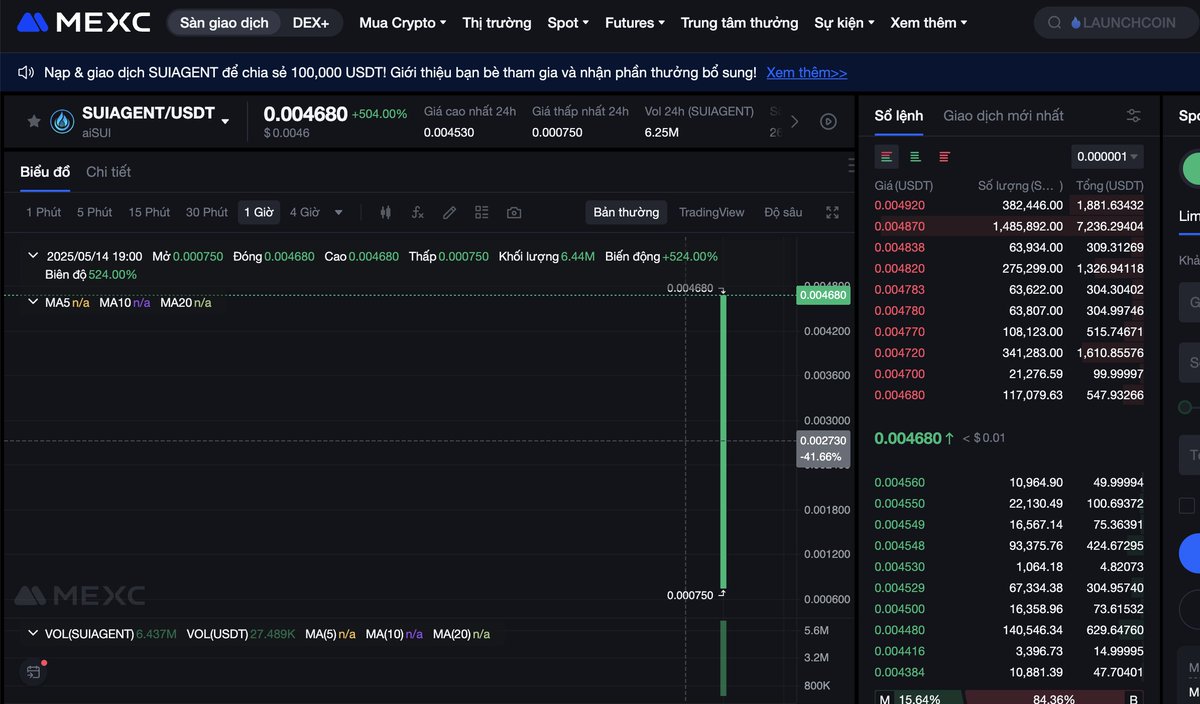Viewport: 1200px width, 704px height.
Task: Open the Spot menu
Action: tap(568, 22)
